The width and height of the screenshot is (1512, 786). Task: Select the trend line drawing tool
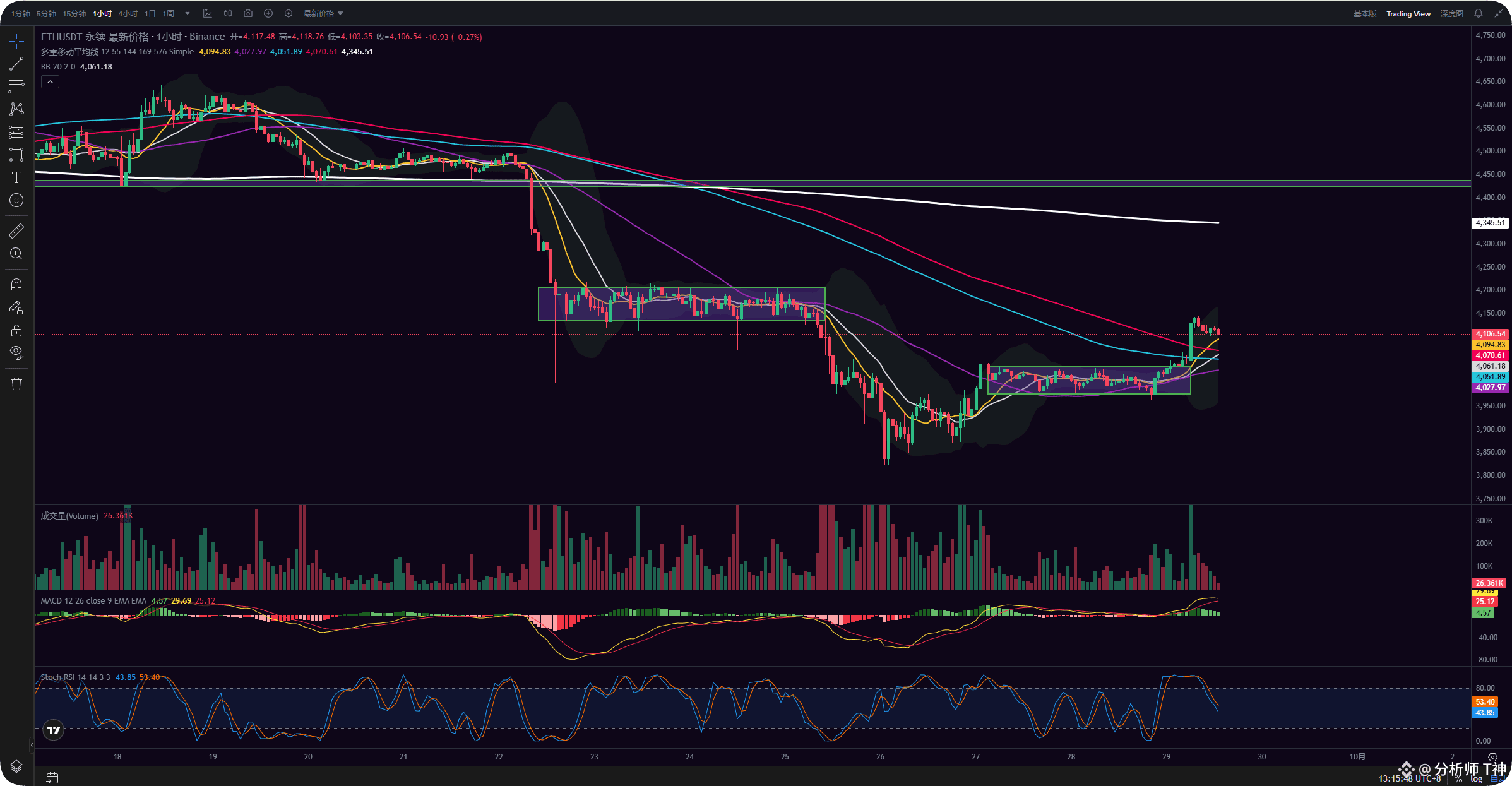[16, 64]
